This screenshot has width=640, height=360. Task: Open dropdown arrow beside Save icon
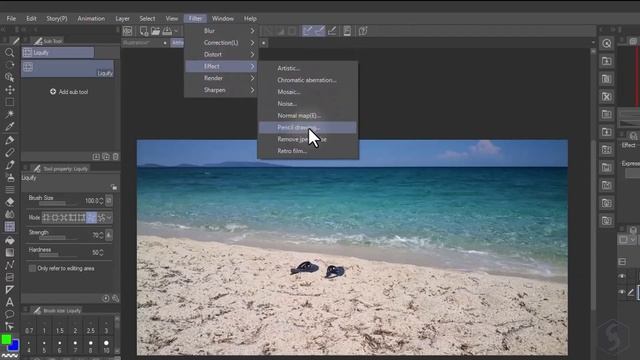(176, 31)
